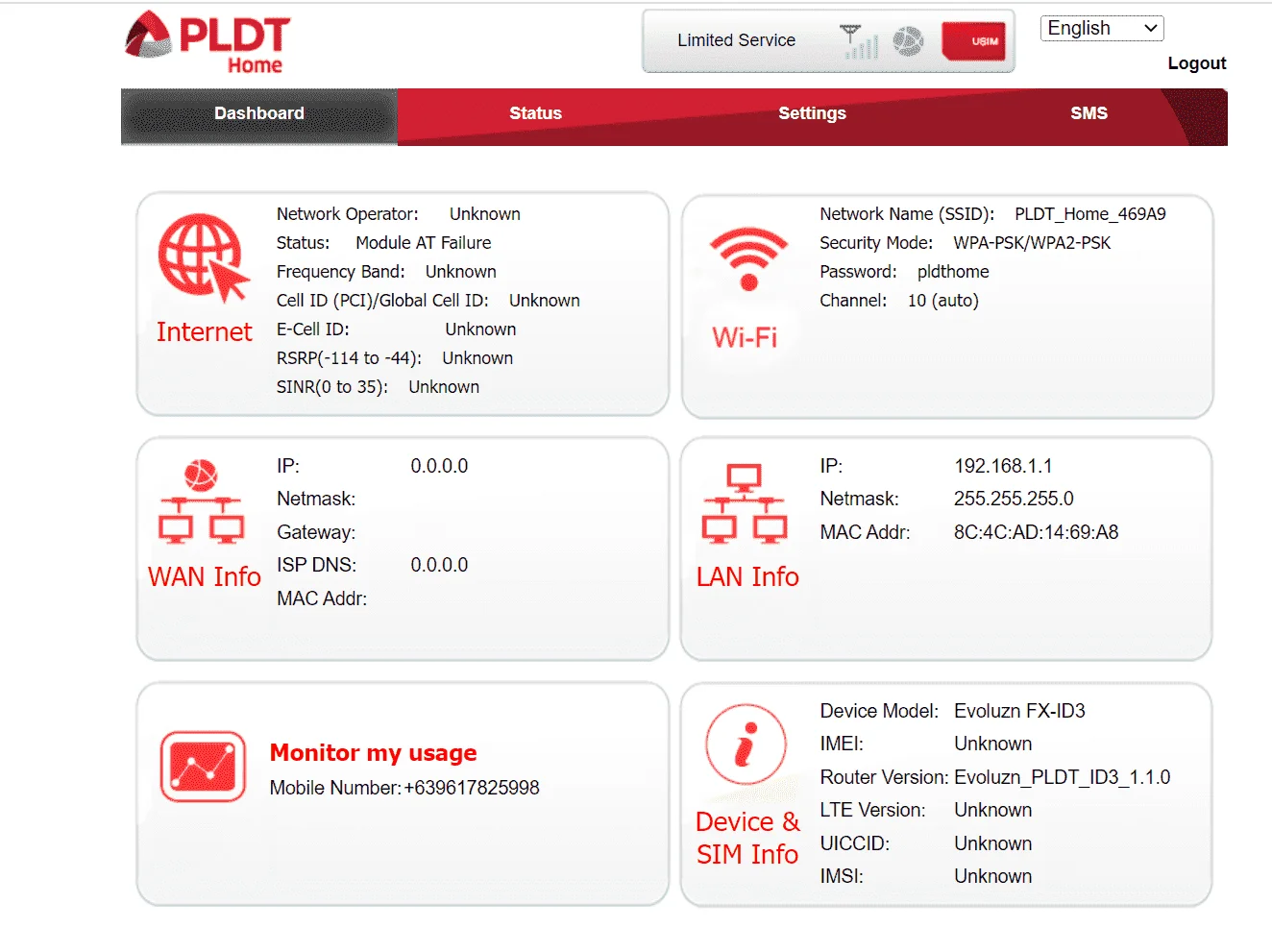
Task: Select the pldthome password value
Action: (953, 272)
